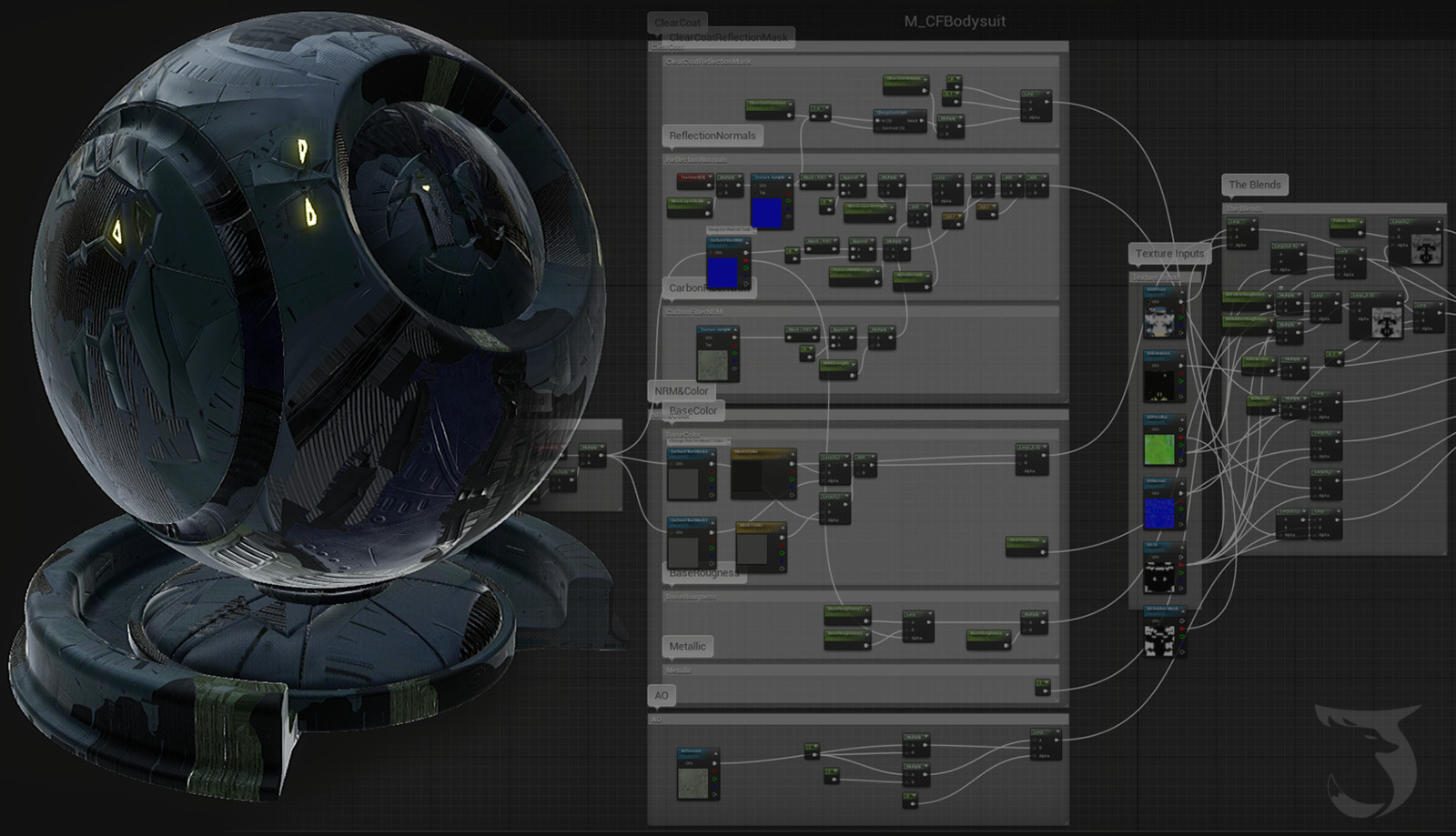Image resolution: width=1456 pixels, height=836 pixels.
Task: Collapse the Lerp node using its header arrow
Action: click(x=959, y=176)
